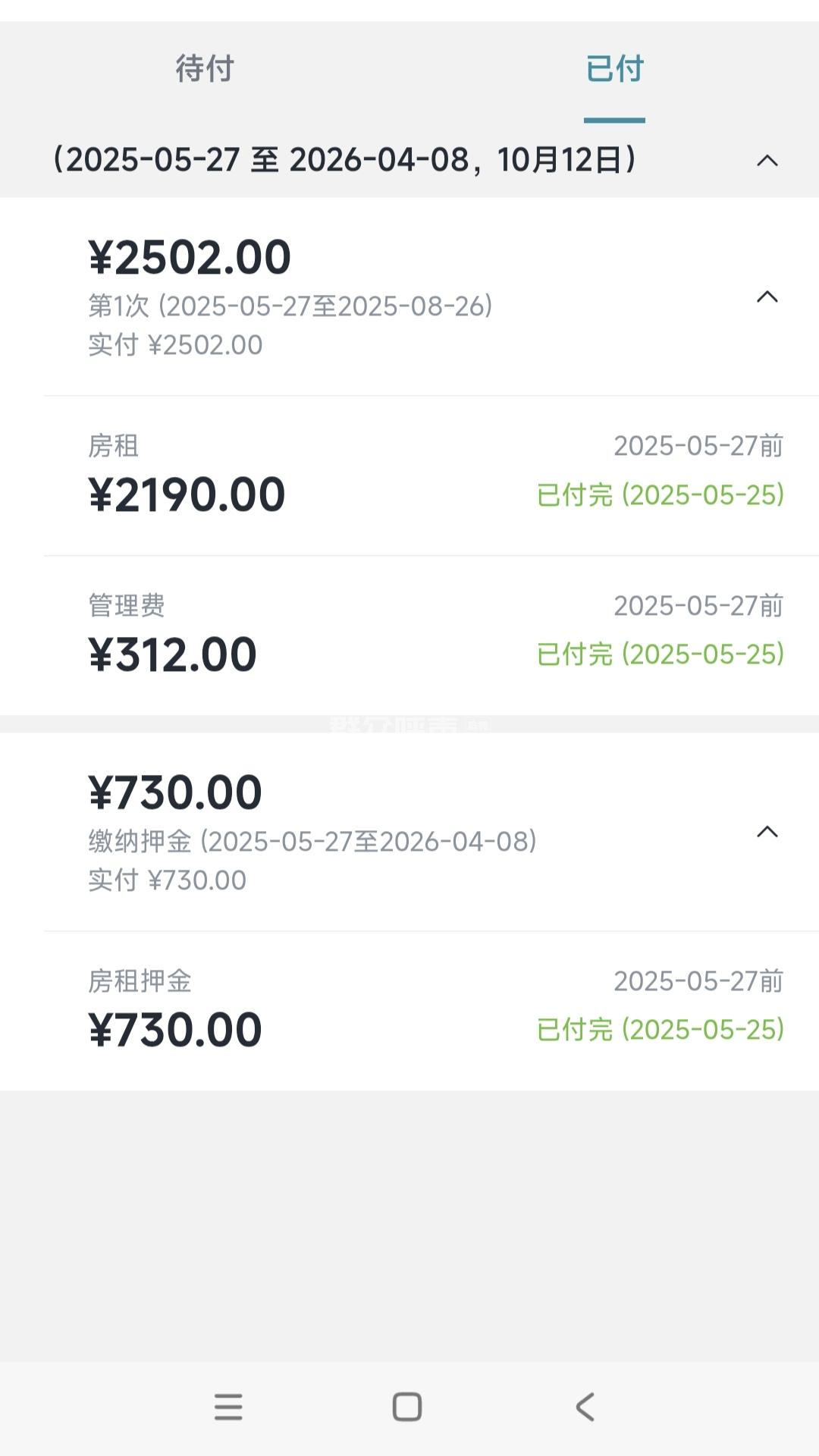The height and width of the screenshot is (1456, 819).
Task: Tap 缴纳押金 period description text
Action: coord(312,842)
